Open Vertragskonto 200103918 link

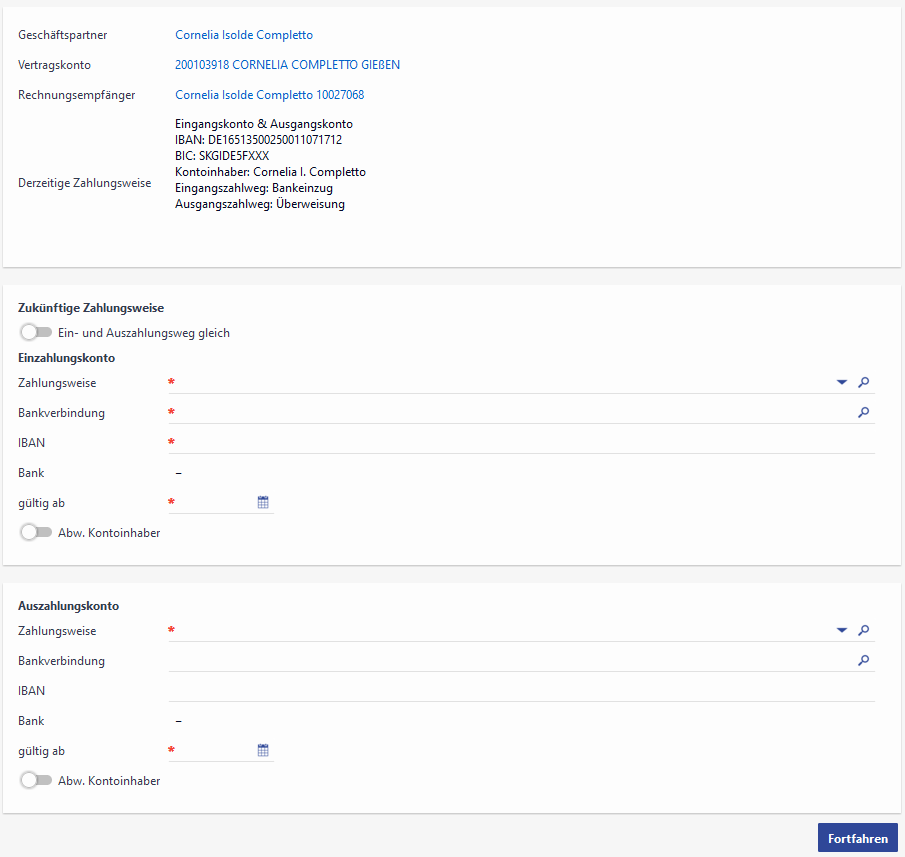point(287,65)
